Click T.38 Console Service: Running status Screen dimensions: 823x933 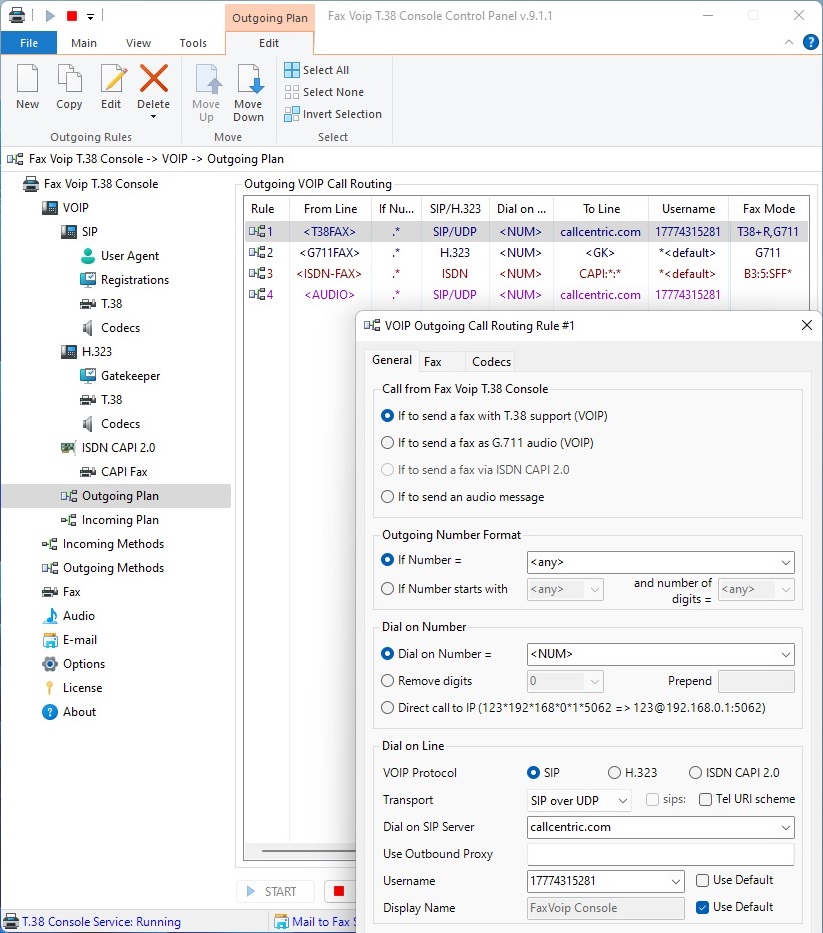click(x=92, y=922)
